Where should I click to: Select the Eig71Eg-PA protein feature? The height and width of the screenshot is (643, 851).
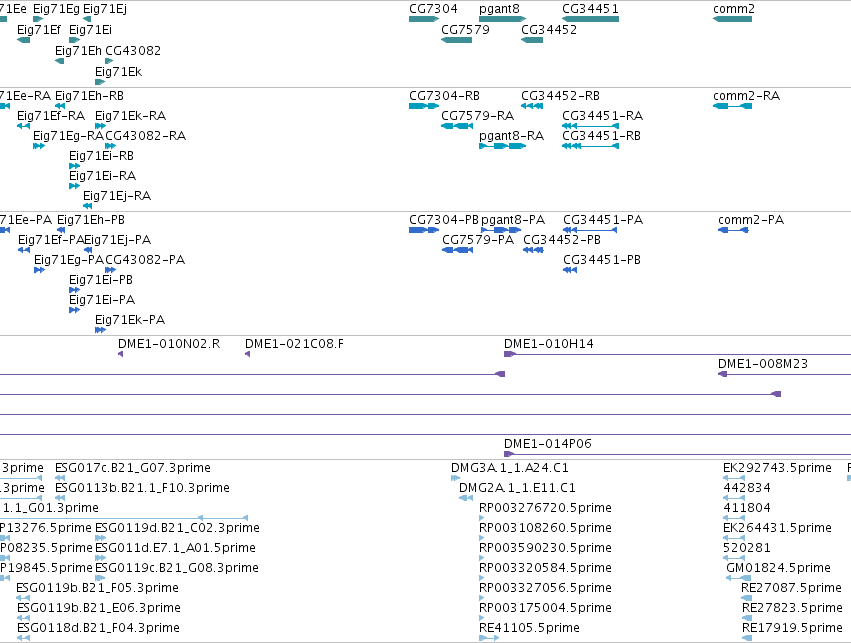pos(39,270)
